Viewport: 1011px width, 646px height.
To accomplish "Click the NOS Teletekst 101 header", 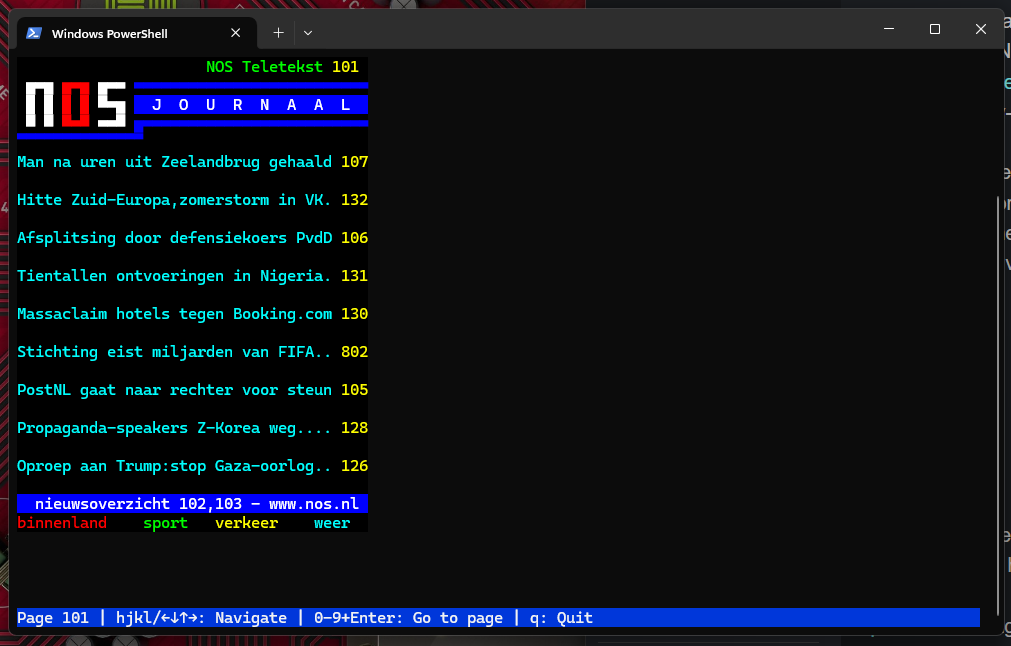I will [282, 66].
